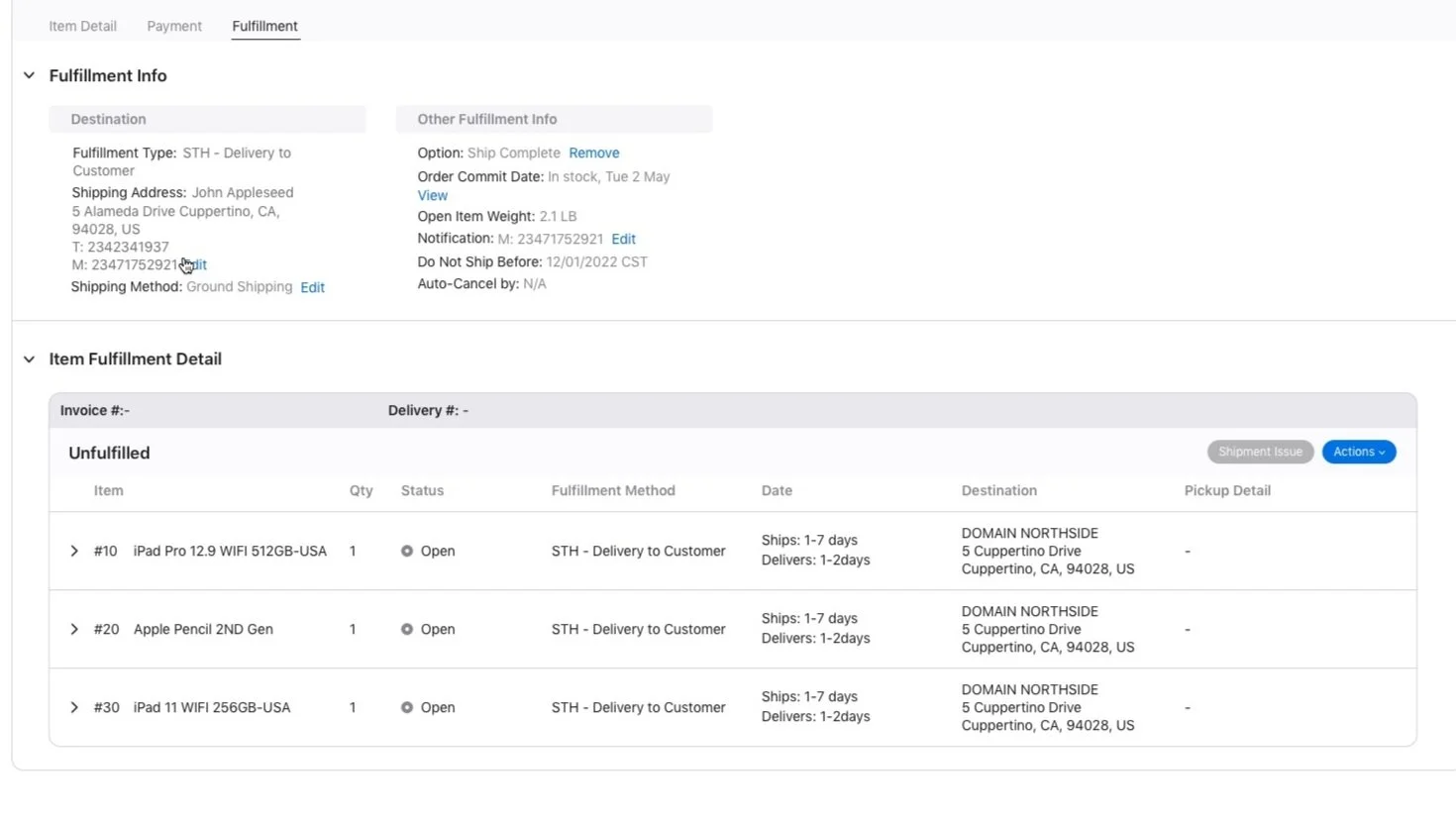The width and height of the screenshot is (1456, 819).
Task: Edit the shipping address mobile number
Action: point(195,264)
